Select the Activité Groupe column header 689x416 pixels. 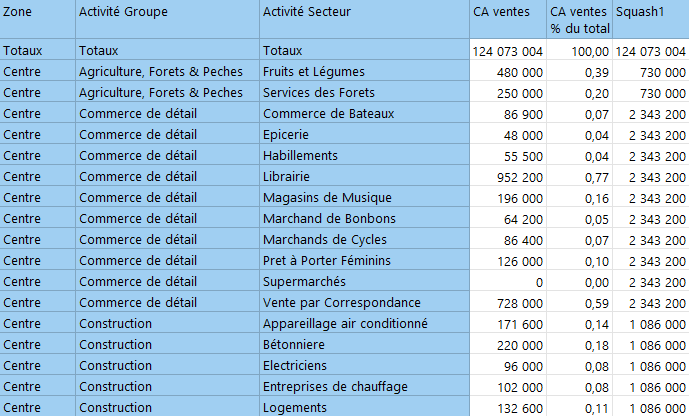[167, 19]
